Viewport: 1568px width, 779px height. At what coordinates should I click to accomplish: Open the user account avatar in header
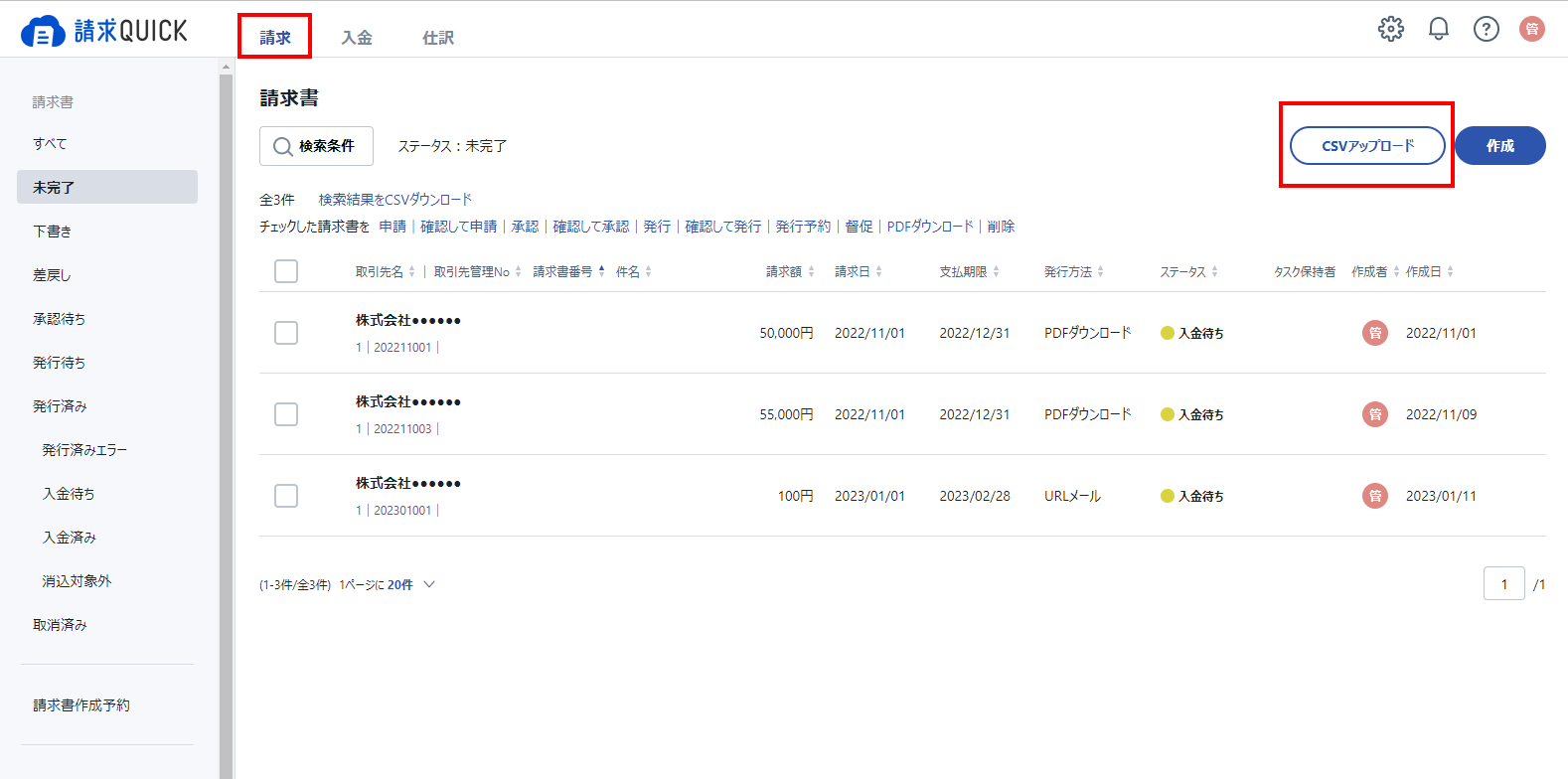pyautogui.click(x=1532, y=29)
